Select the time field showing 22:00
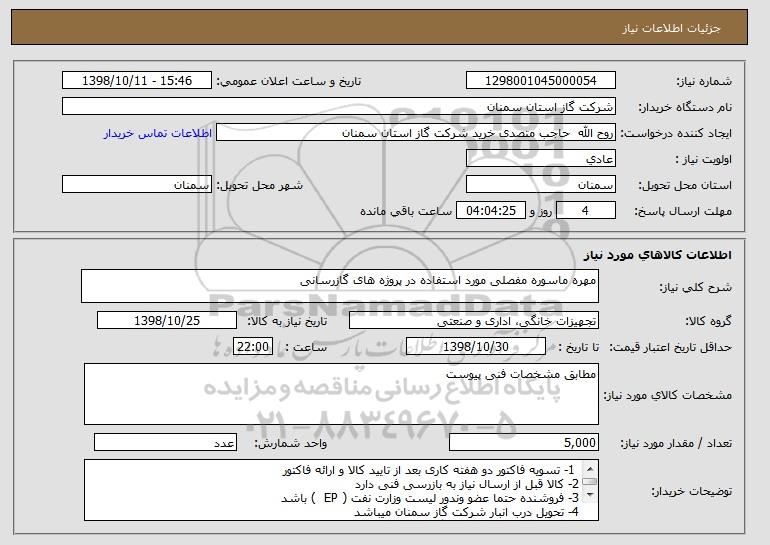The height and width of the screenshot is (545, 770). tap(253, 347)
